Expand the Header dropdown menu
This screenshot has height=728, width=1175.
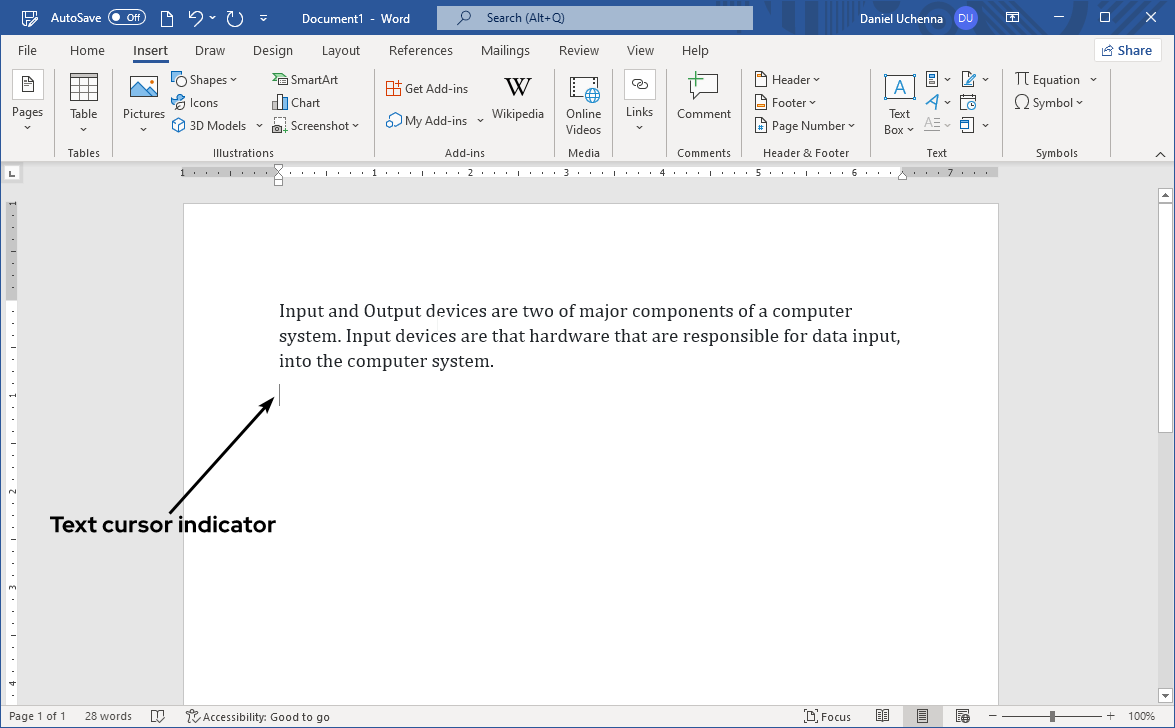click(x=788, y=80)
